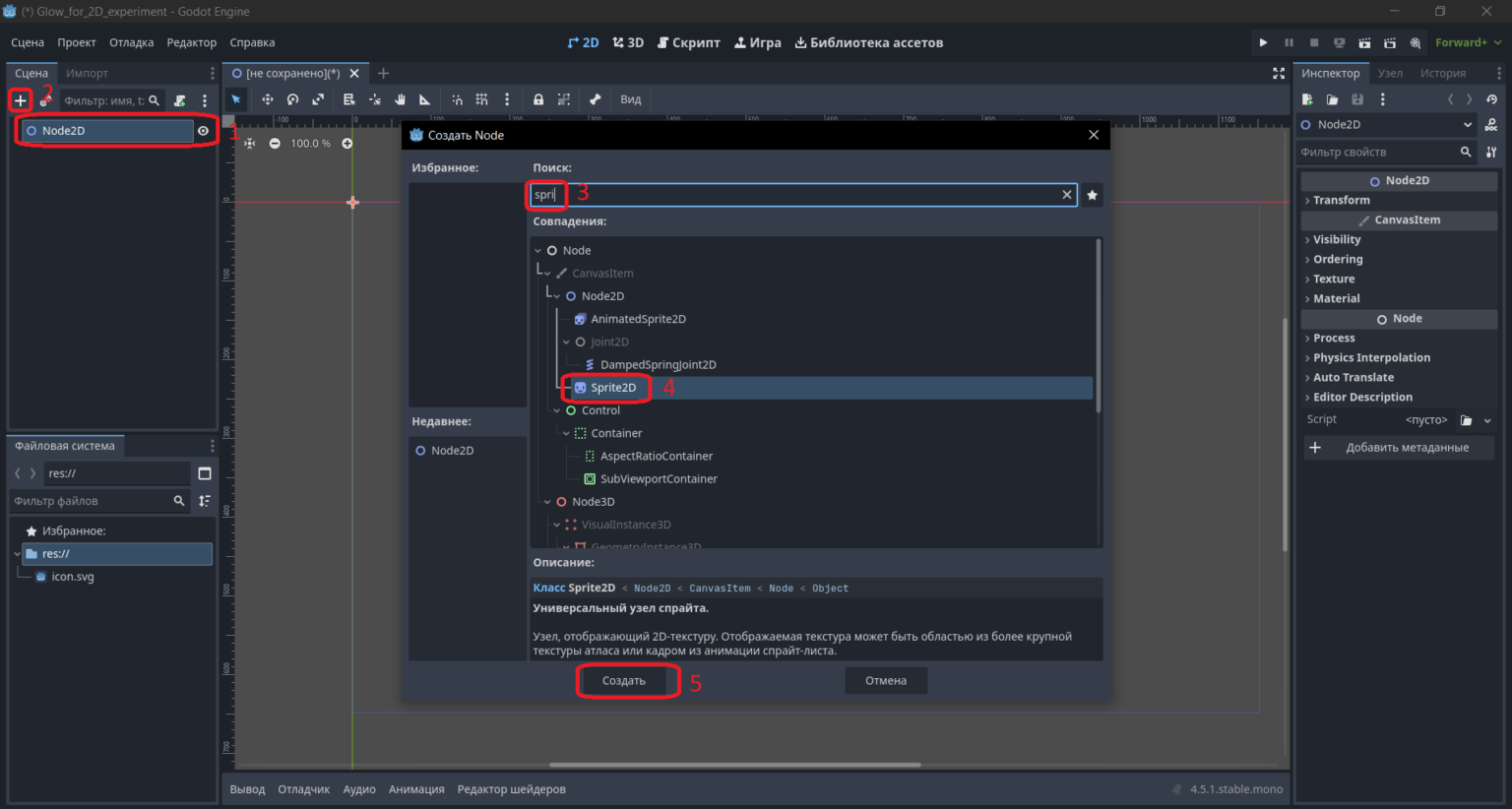The image size is (1512, 809).
Task: Hide Node2D with the eye toggle
Action: (x=203, y=131)
